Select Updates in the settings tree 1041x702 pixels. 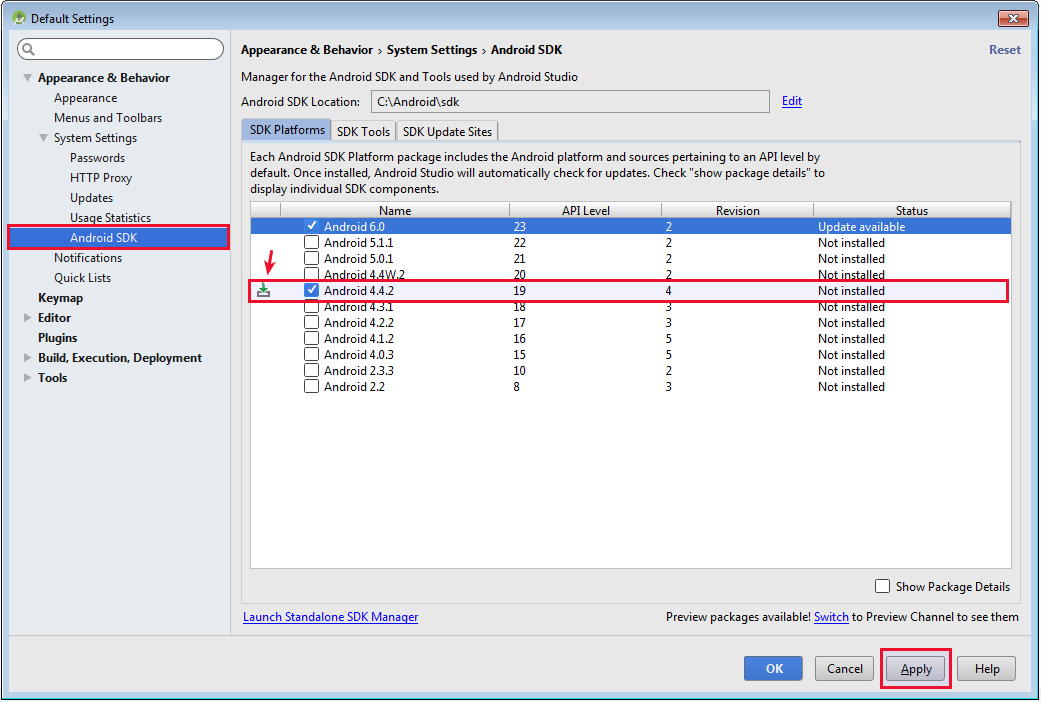click(x=92, y=197)
